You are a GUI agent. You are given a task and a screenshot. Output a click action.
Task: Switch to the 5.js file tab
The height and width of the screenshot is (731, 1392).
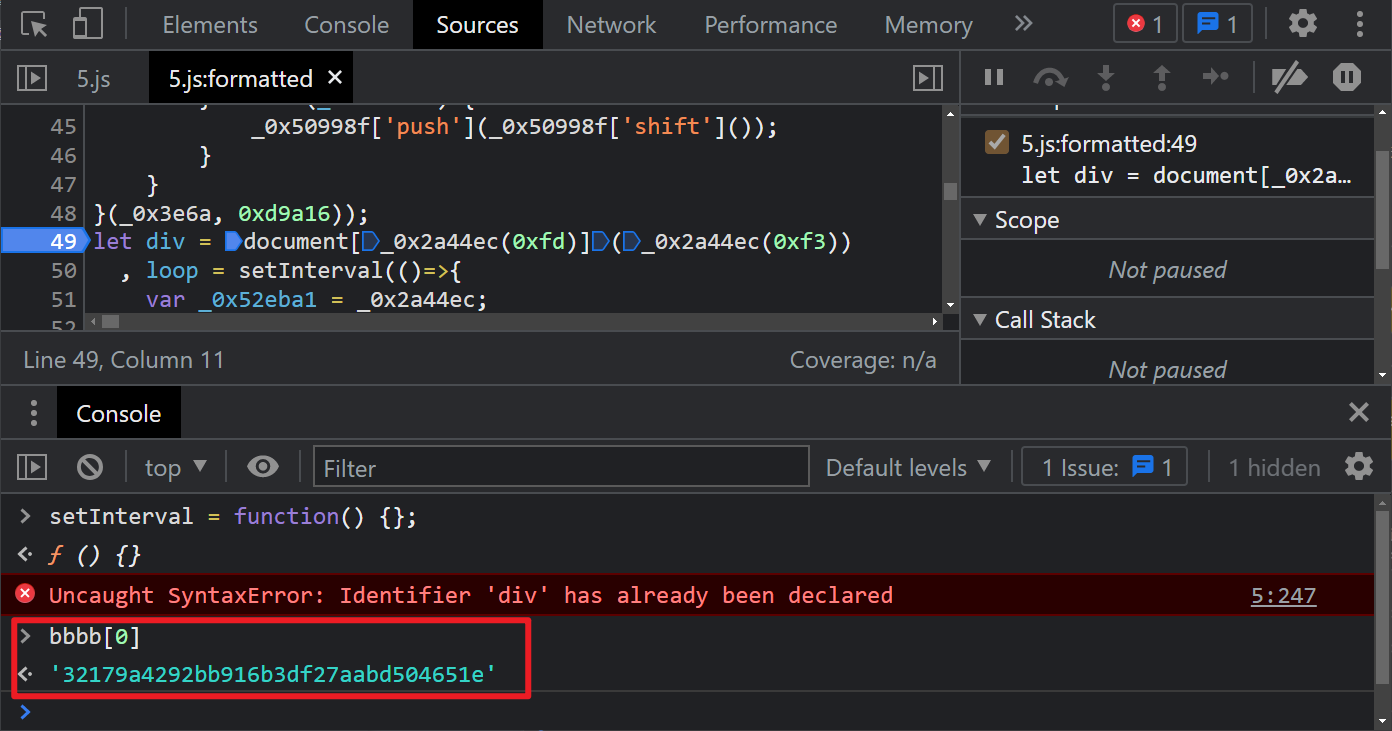coord(94,79)
